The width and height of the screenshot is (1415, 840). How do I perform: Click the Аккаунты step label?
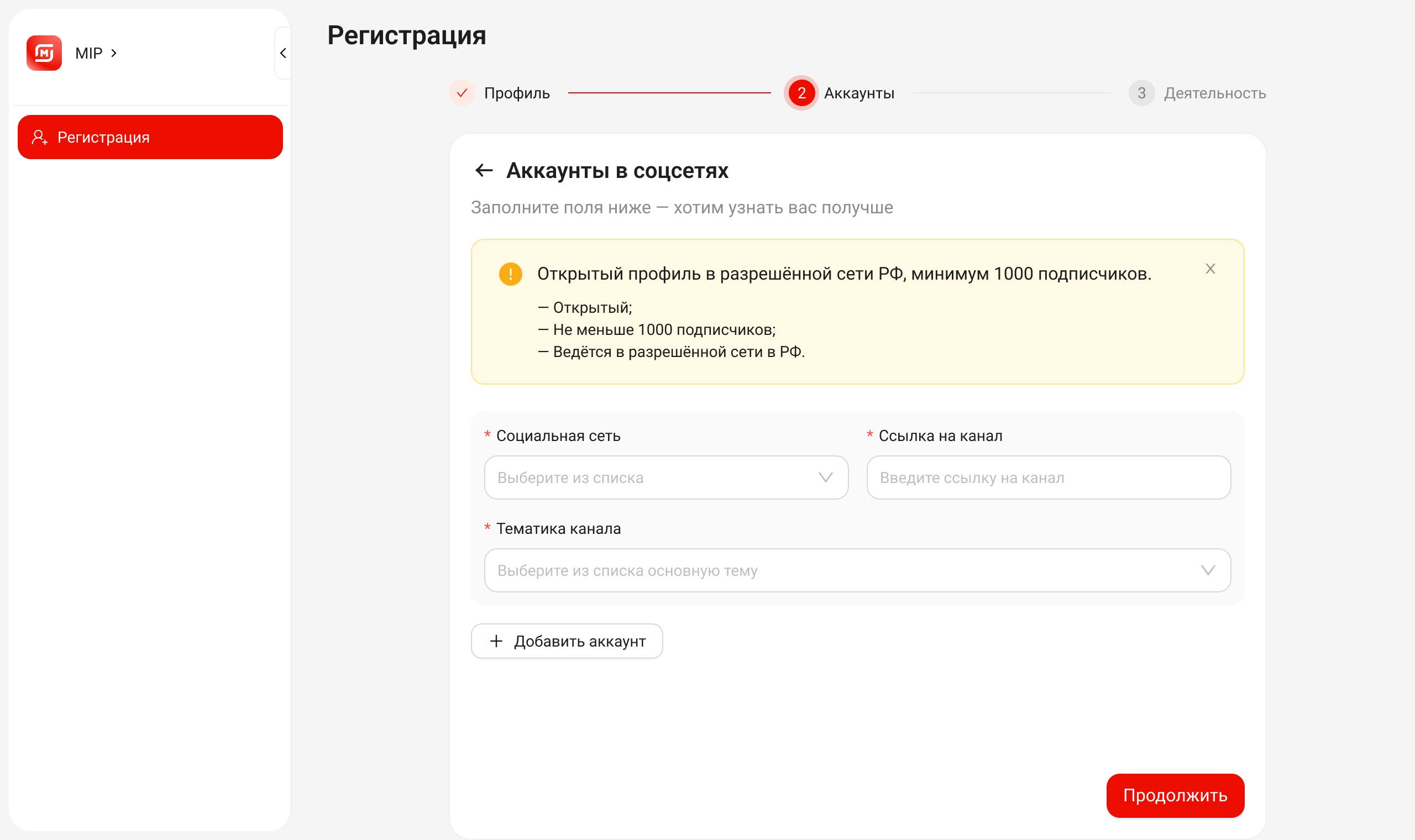tap(858, 93)
